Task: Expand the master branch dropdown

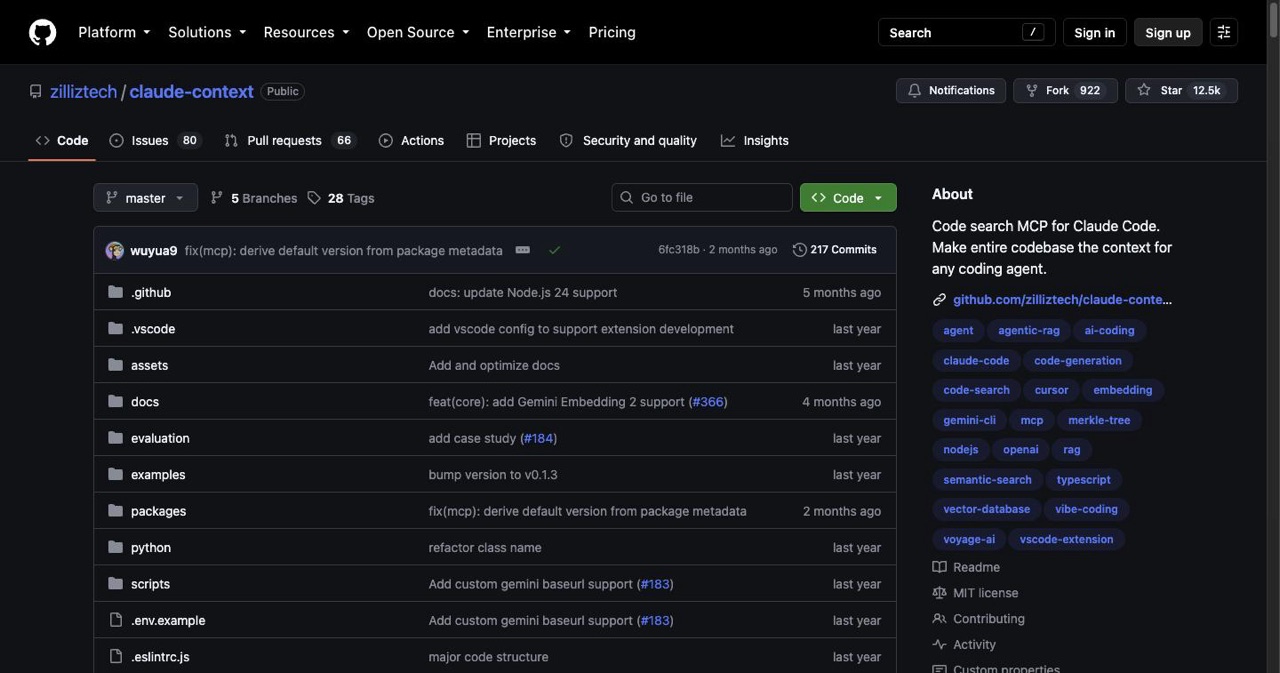Action: click(146, 198)
